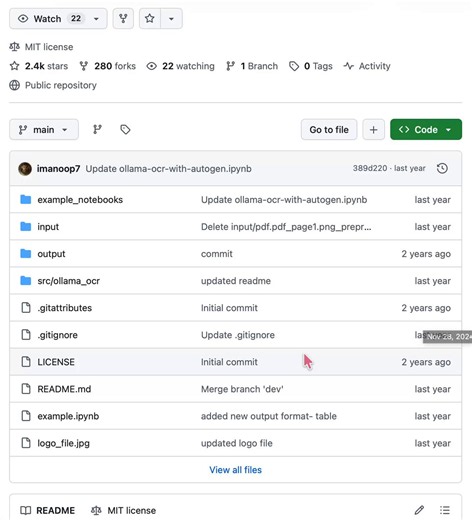This screenshot has width=472, height=520.
Task: Edit the README with the pencil icon
Action: [x=419, y=510]
